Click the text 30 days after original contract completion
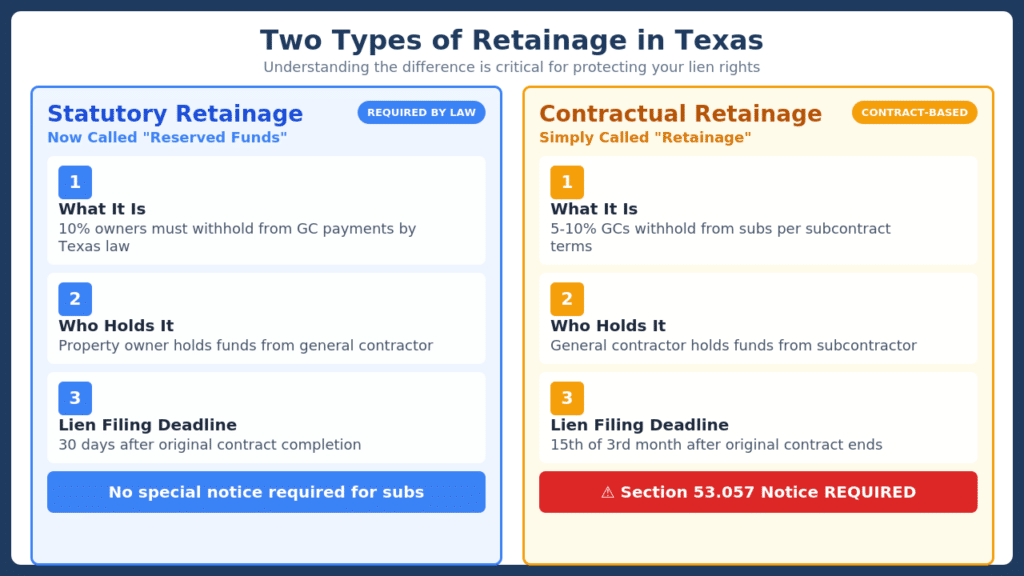1024x576 pixels. pyautogui.click(x=210, y=445)
